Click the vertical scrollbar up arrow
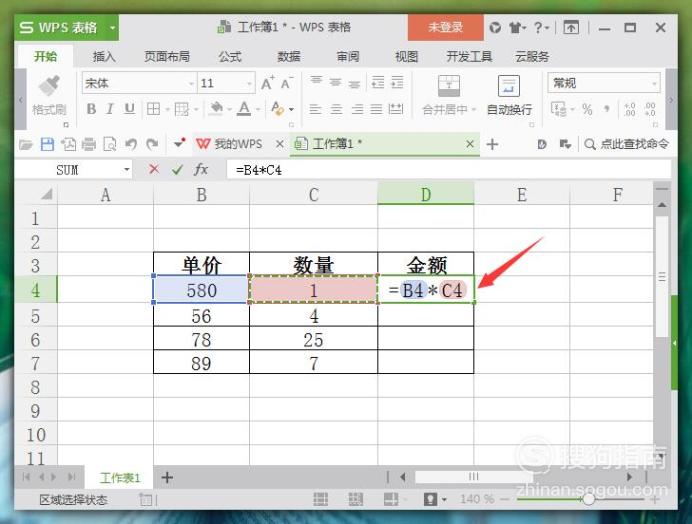 (662, 205)
